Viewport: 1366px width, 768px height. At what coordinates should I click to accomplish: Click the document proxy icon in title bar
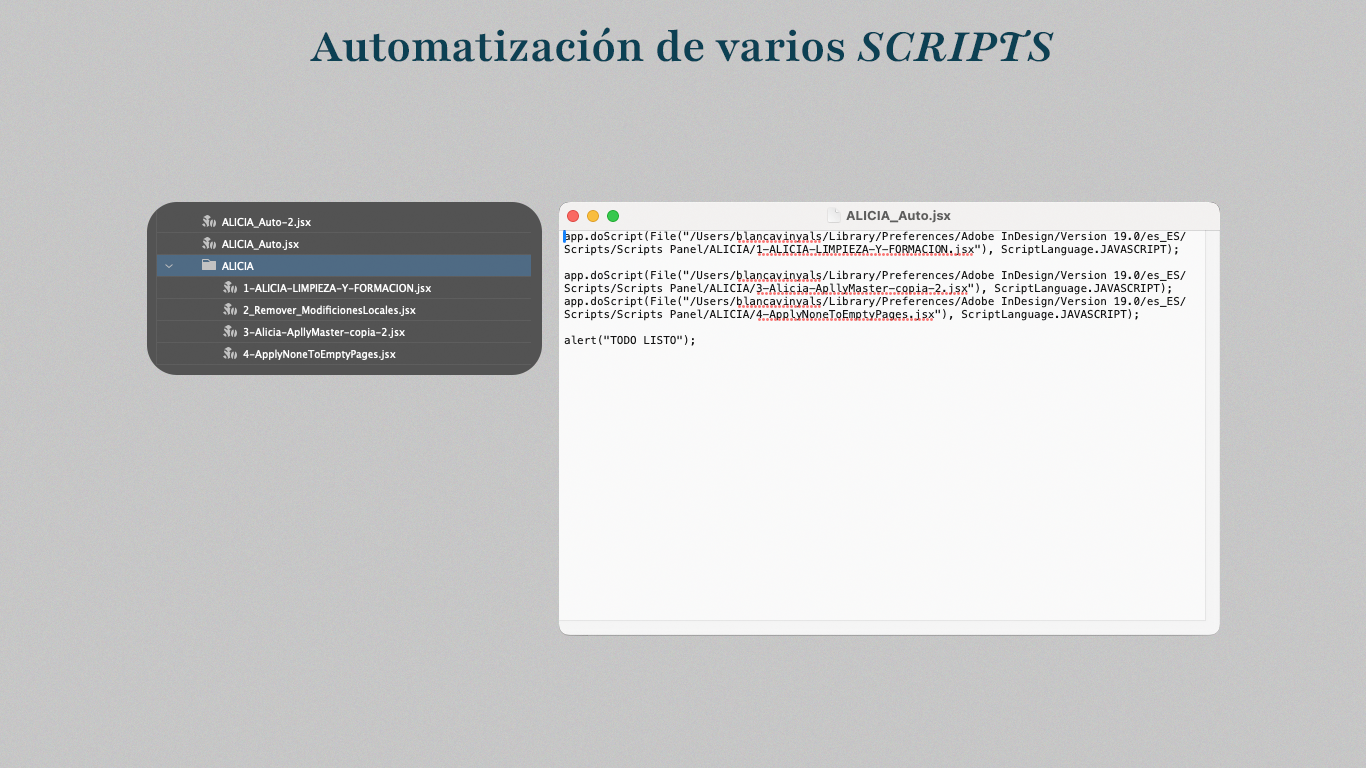click(x=834, y=215)
